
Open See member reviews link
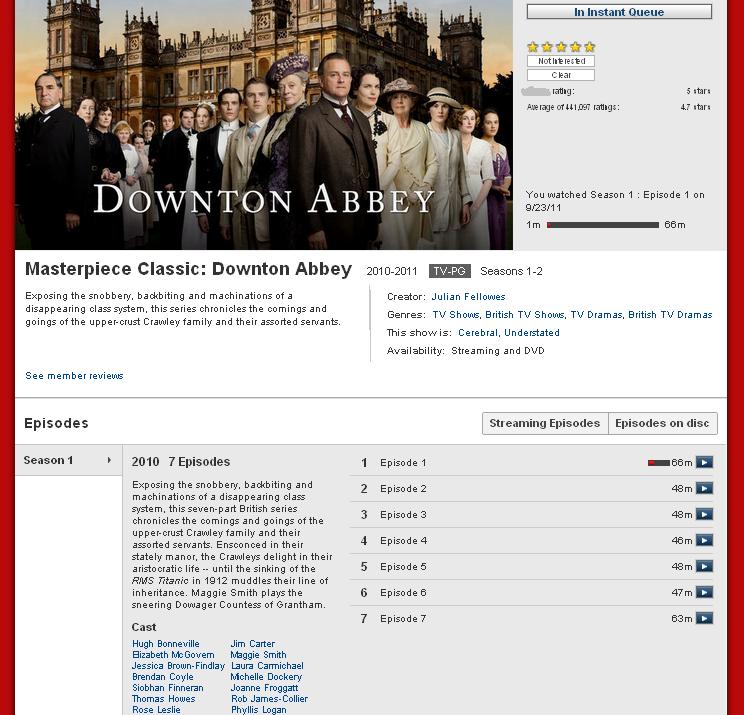(x=74, y=376)
